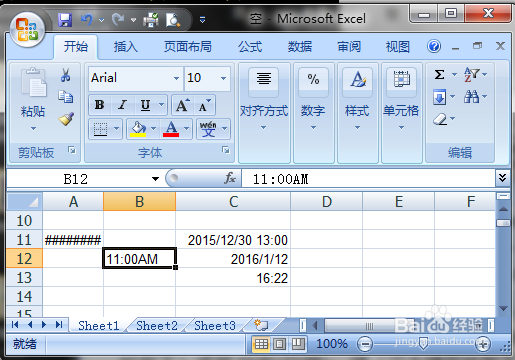Click the formula bar showing 11:00AM
The width and height of the screenshot is (515, 360).
368,179
